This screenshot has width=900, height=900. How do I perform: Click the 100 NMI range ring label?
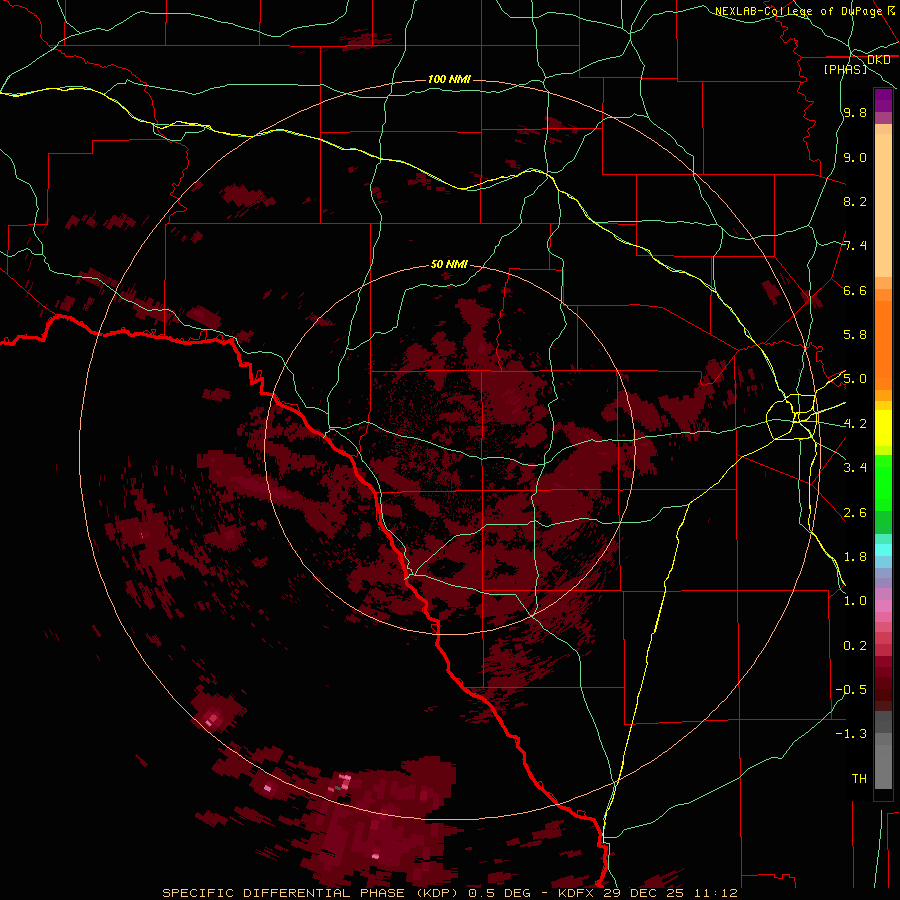tap(449, 79)
